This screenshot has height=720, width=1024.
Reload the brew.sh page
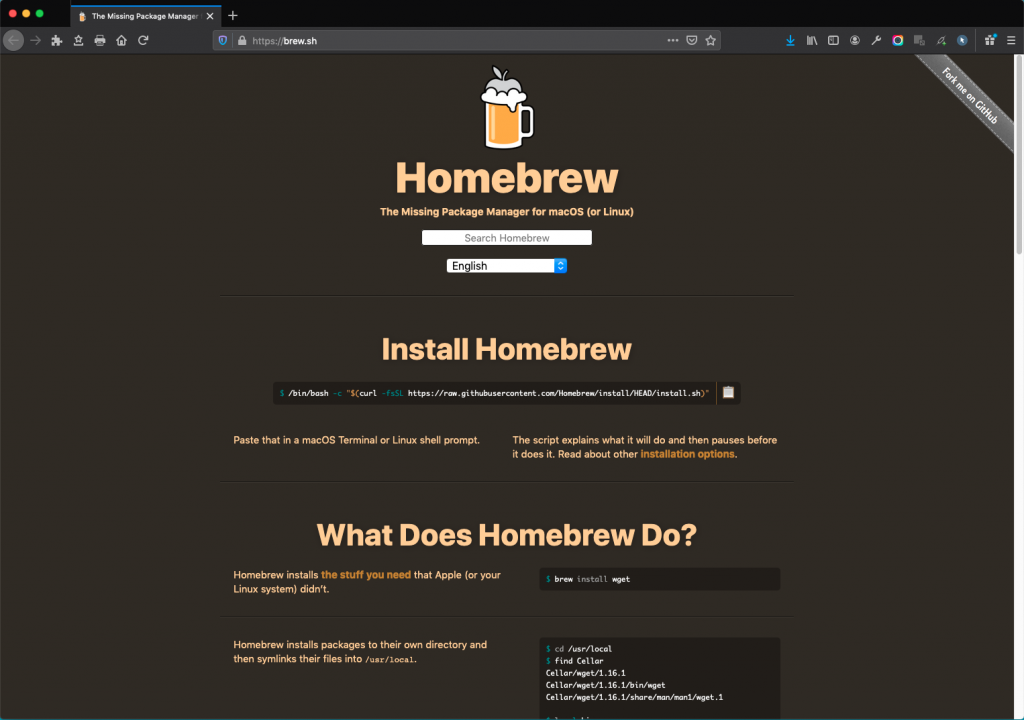coord(143,41)
